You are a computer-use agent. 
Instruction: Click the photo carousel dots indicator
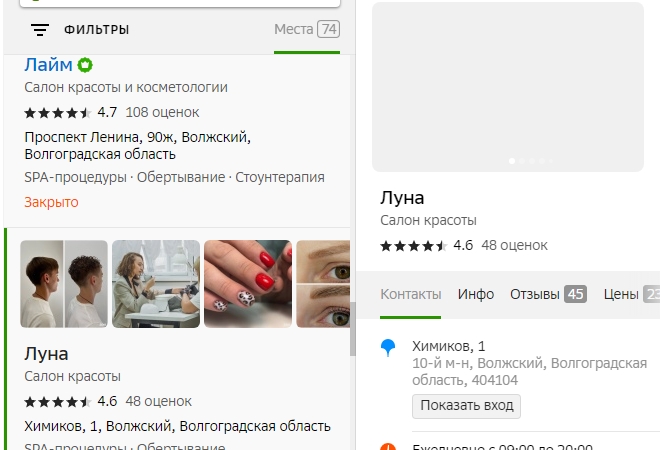(x=529, y=160)
